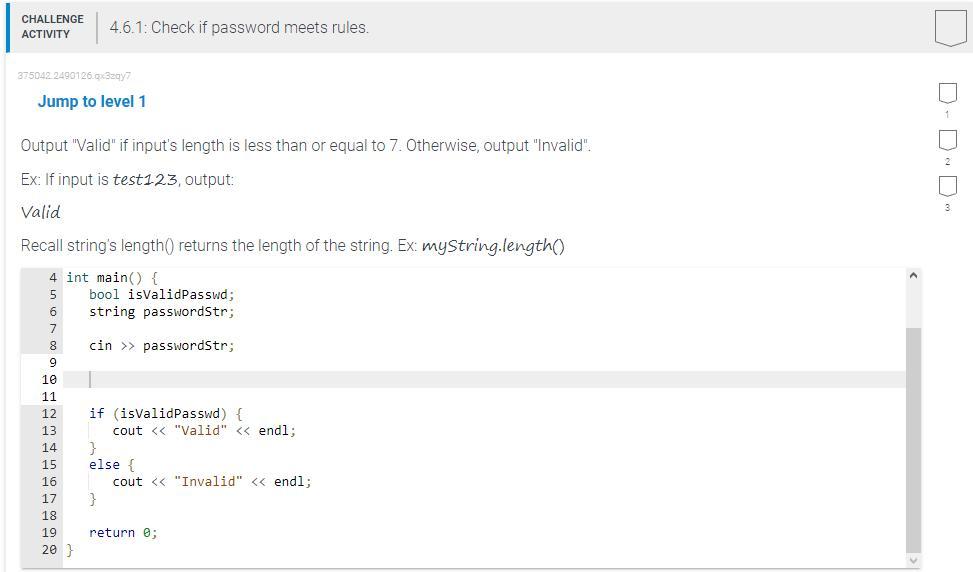The width and height of the screenshot is (973, 572).
Task: Click the code editor scroll-up arrow
Action: [913, 276]
